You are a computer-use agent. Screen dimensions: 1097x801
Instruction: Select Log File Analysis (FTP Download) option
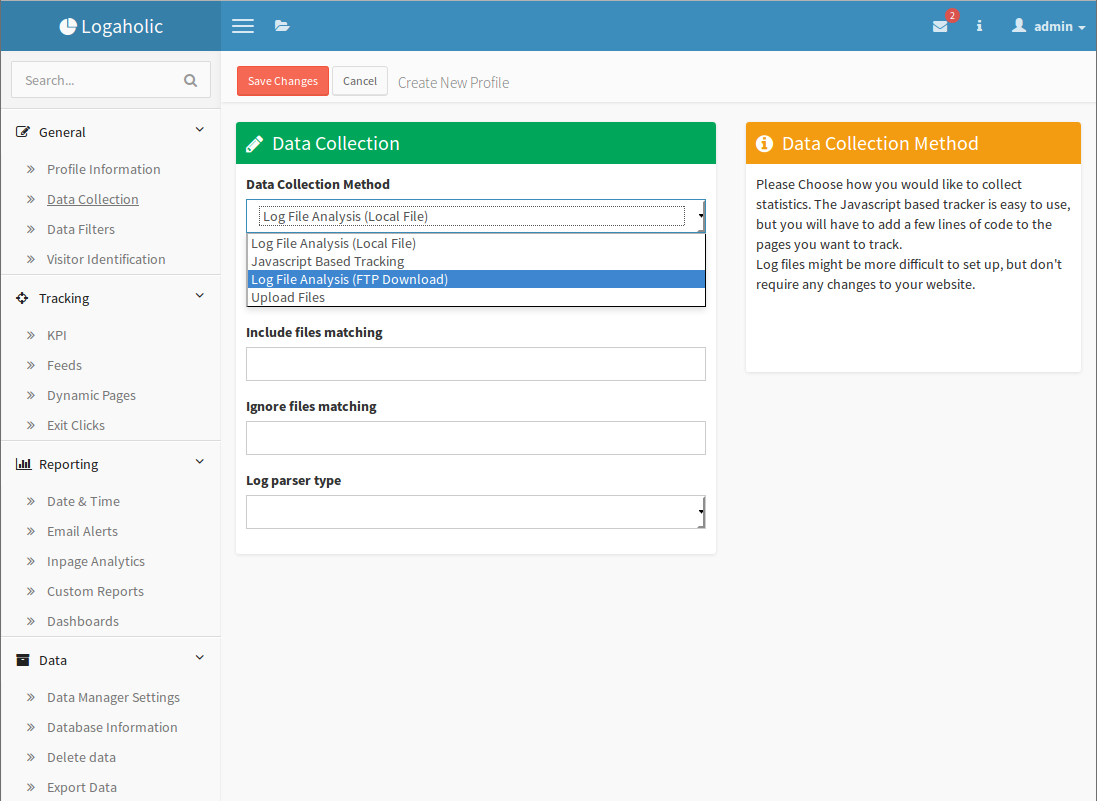click(349, 280)
